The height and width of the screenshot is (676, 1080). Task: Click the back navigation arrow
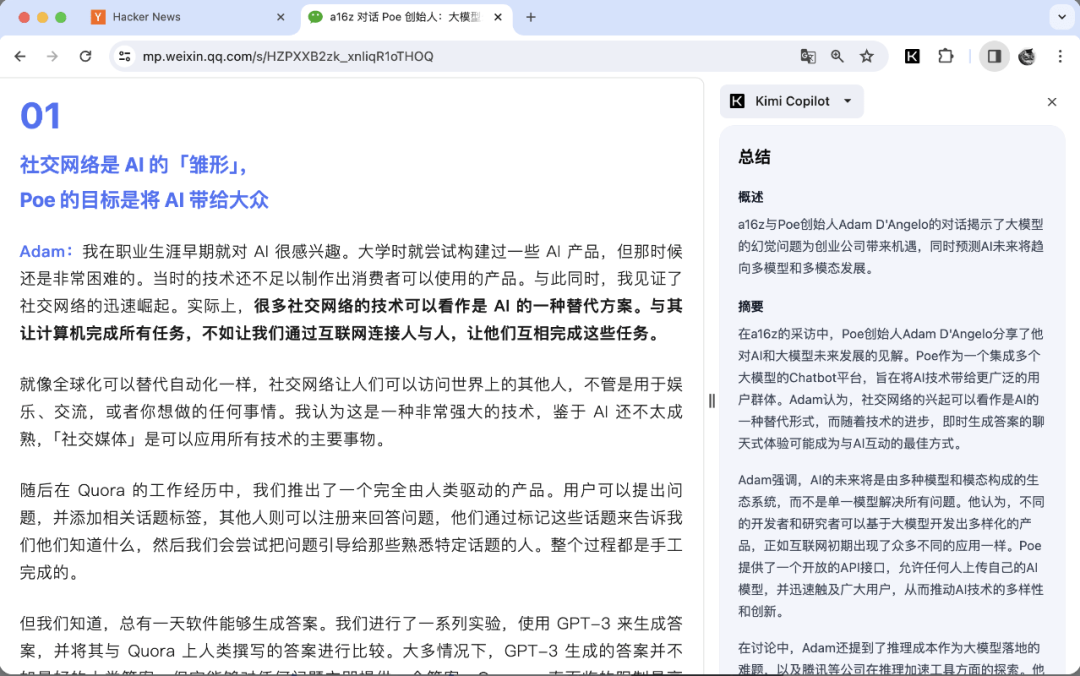(x=20, y=57)
